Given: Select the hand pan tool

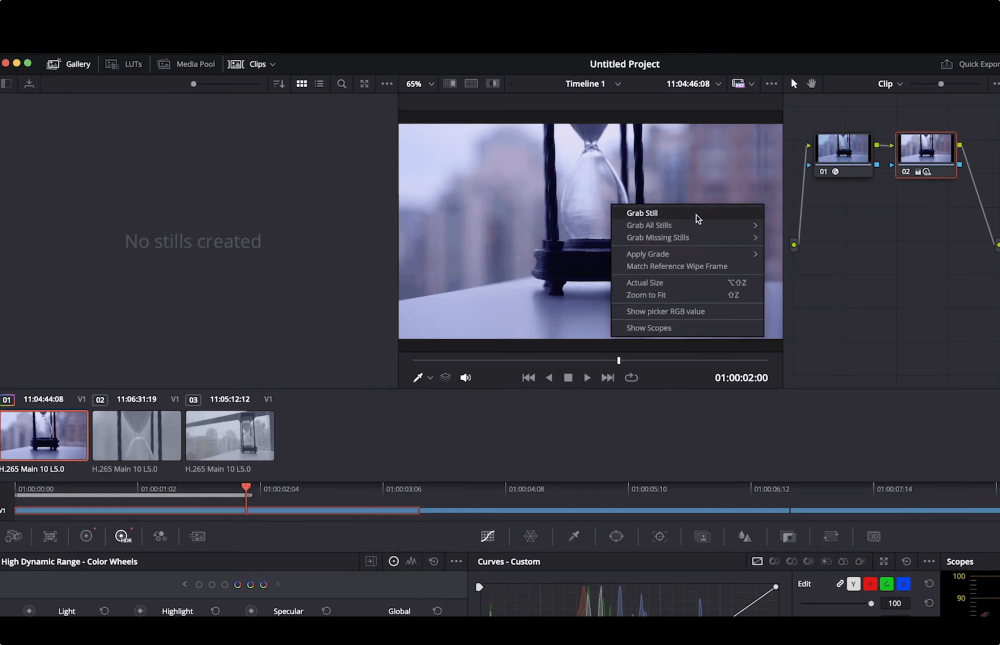Looking at the screenshot, I should (811, 84).
